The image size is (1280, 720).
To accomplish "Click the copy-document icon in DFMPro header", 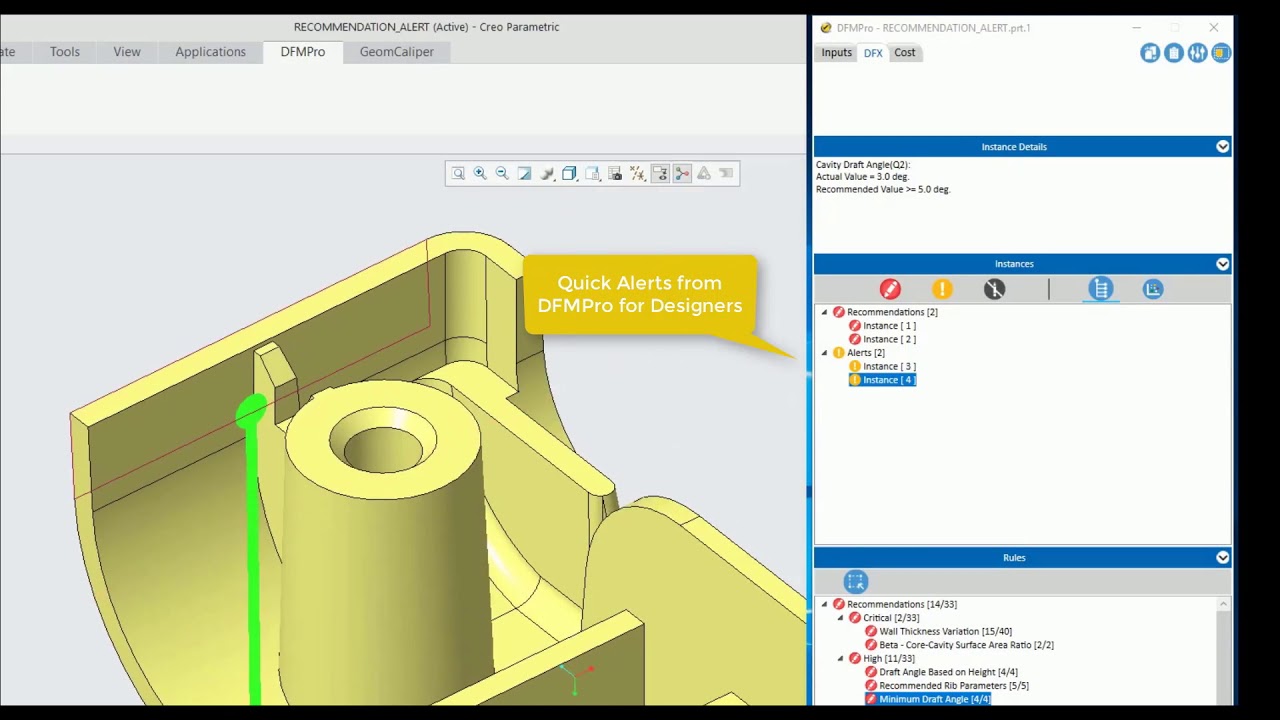I will pos(1150,53).
